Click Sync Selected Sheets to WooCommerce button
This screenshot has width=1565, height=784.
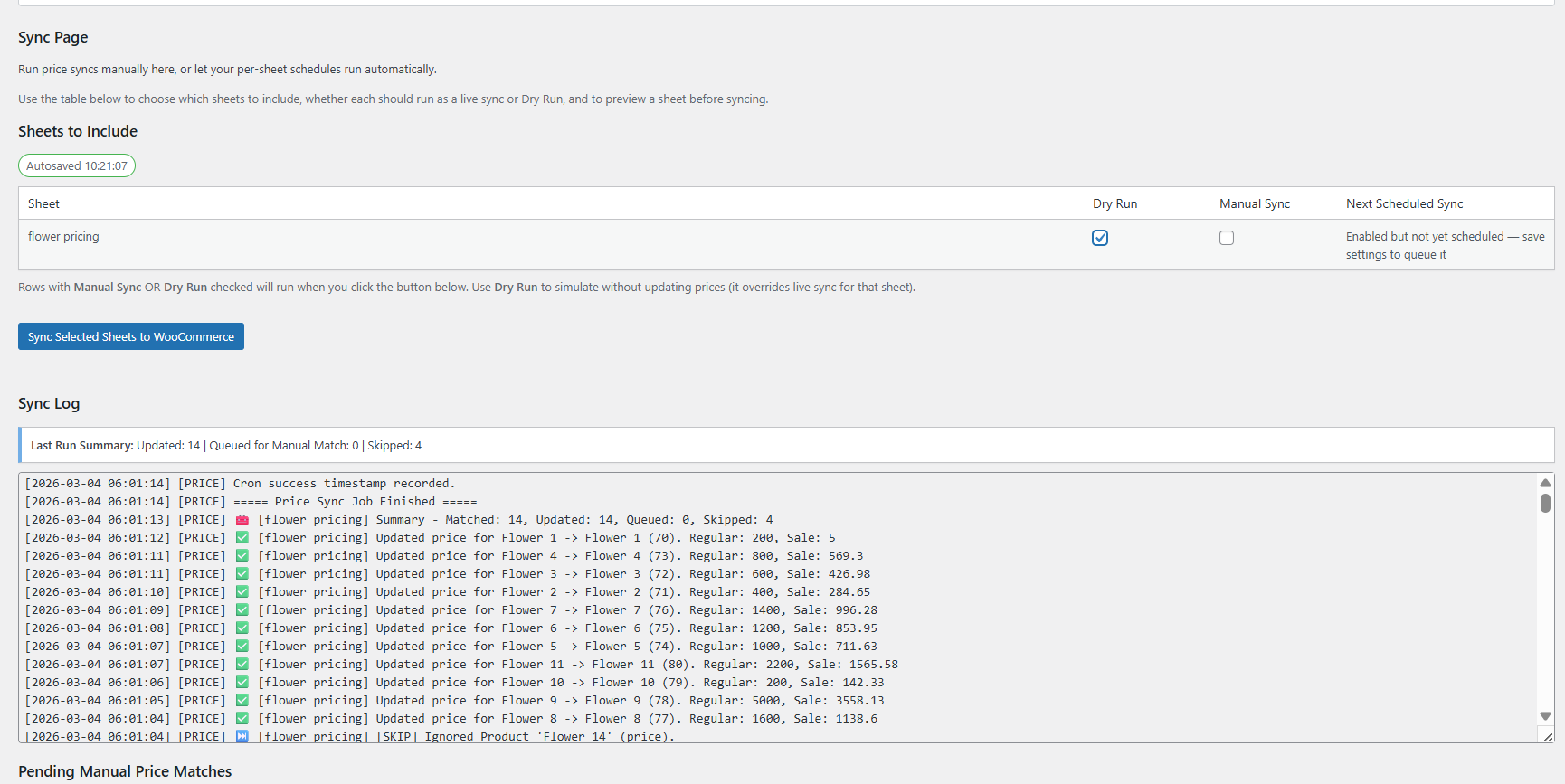131,336
